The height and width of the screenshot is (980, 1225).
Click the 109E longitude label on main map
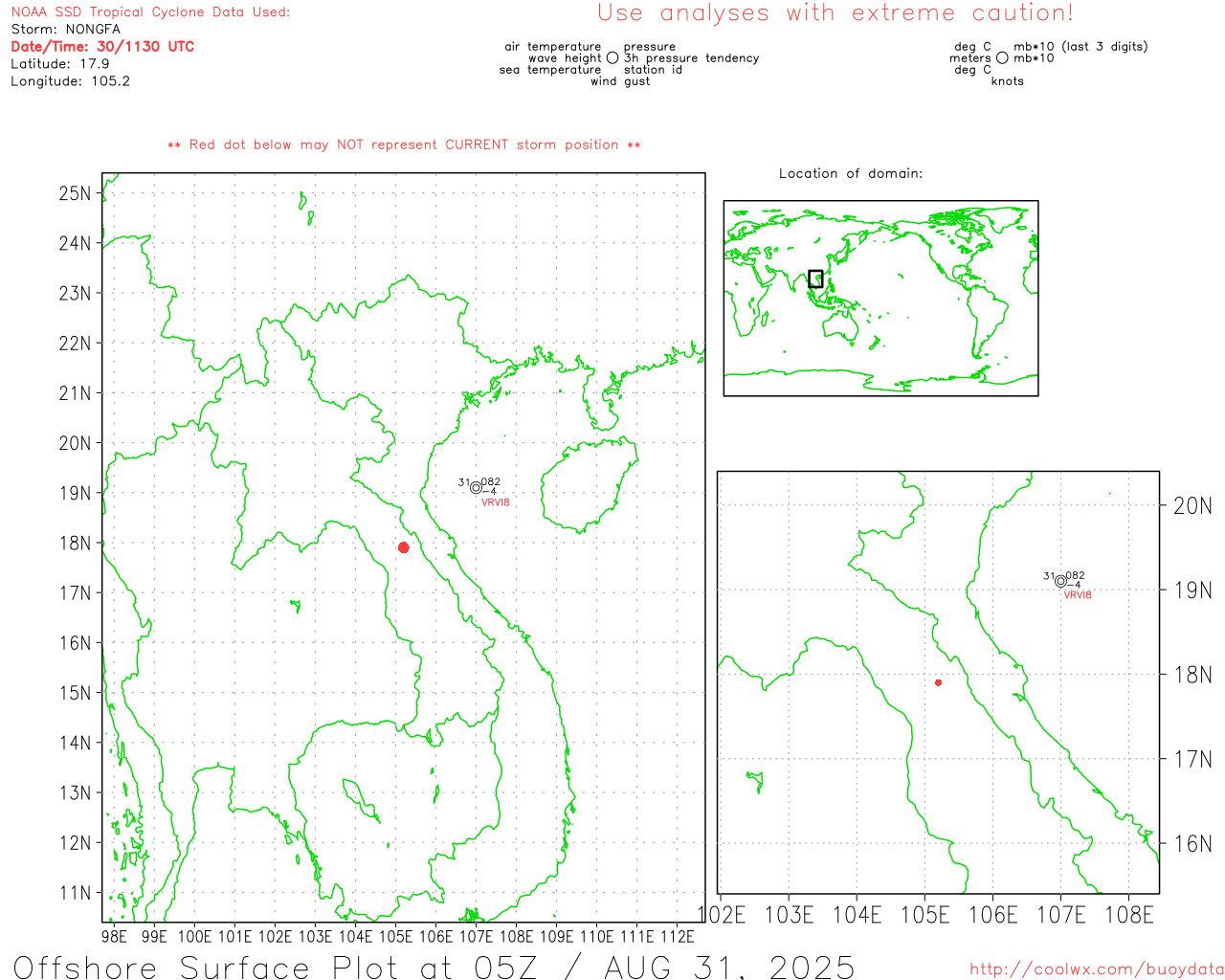coord(557,936)
